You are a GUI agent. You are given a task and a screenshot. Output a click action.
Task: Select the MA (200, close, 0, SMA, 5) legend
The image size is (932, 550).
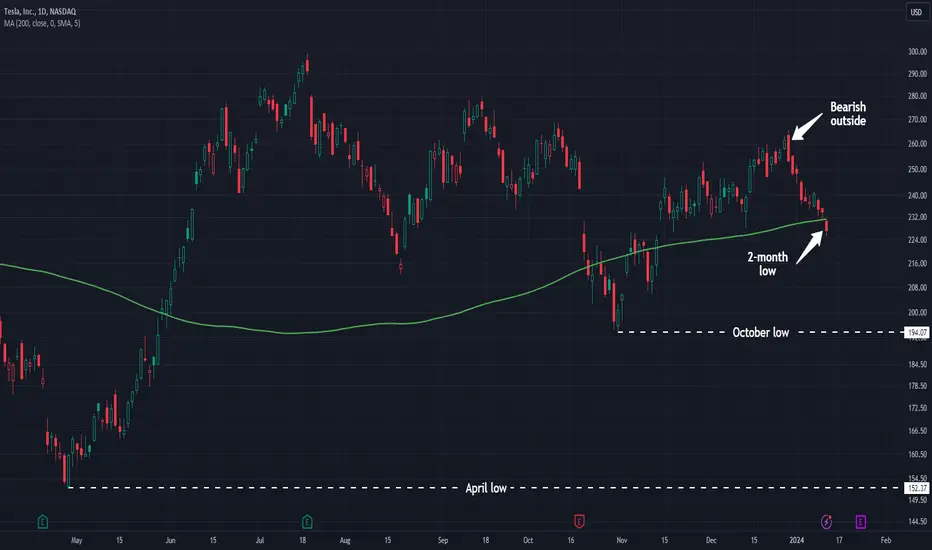click(42, 23)
